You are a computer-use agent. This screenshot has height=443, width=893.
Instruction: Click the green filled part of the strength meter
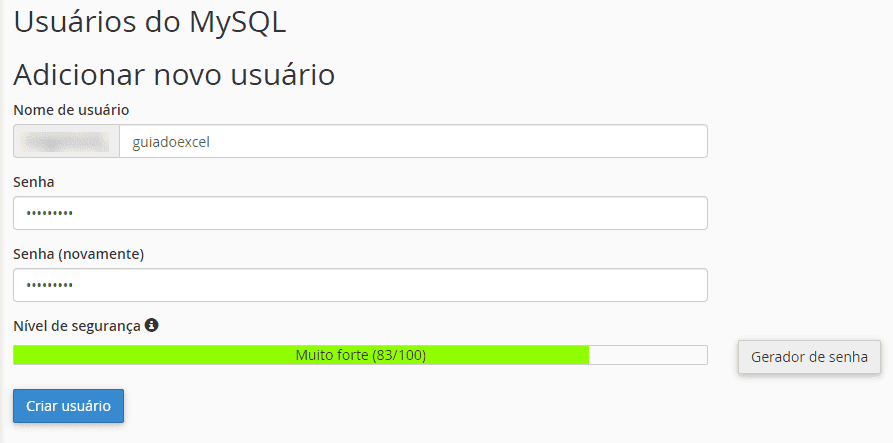[150, 355]
